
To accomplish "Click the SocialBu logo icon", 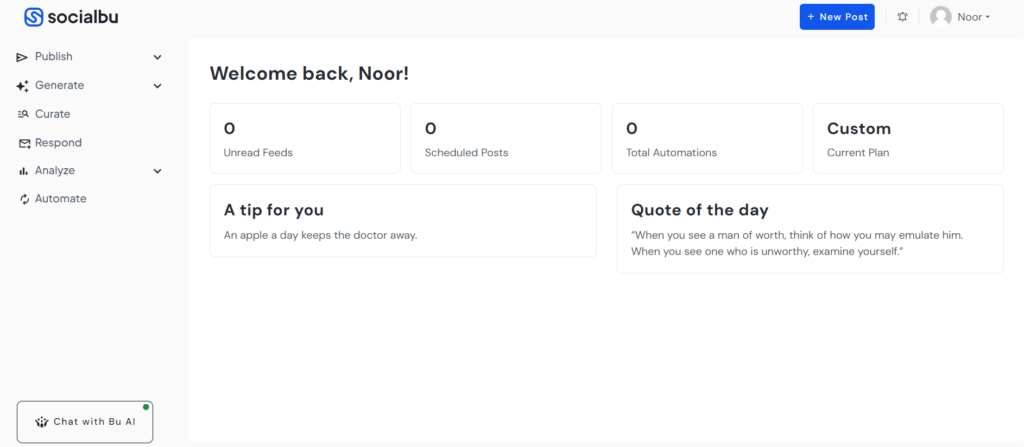I will pyautogui.click(x=33, y=17).
